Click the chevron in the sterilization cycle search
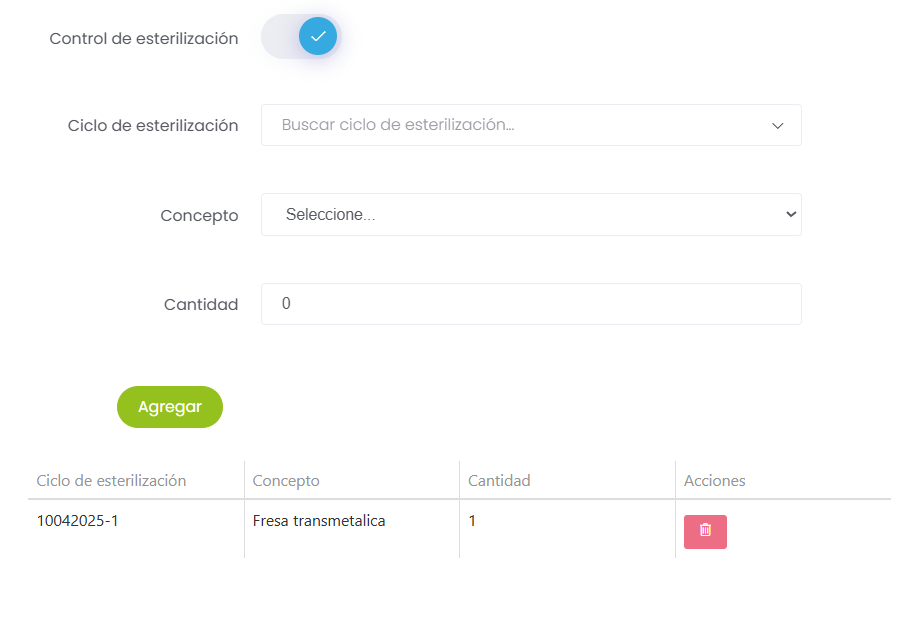 pyautogui.click(x=778, y=126)
